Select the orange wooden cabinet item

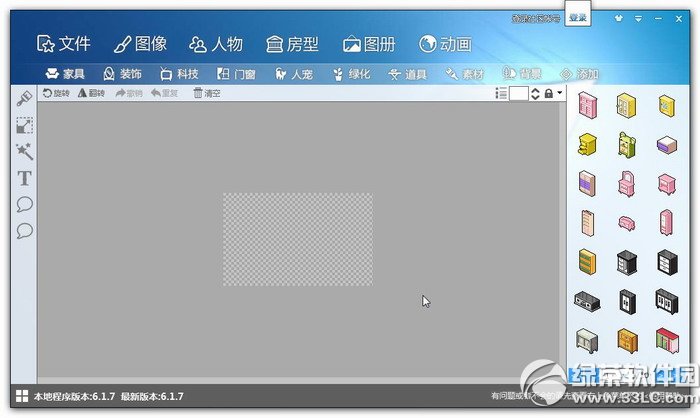tap(627, 341)
